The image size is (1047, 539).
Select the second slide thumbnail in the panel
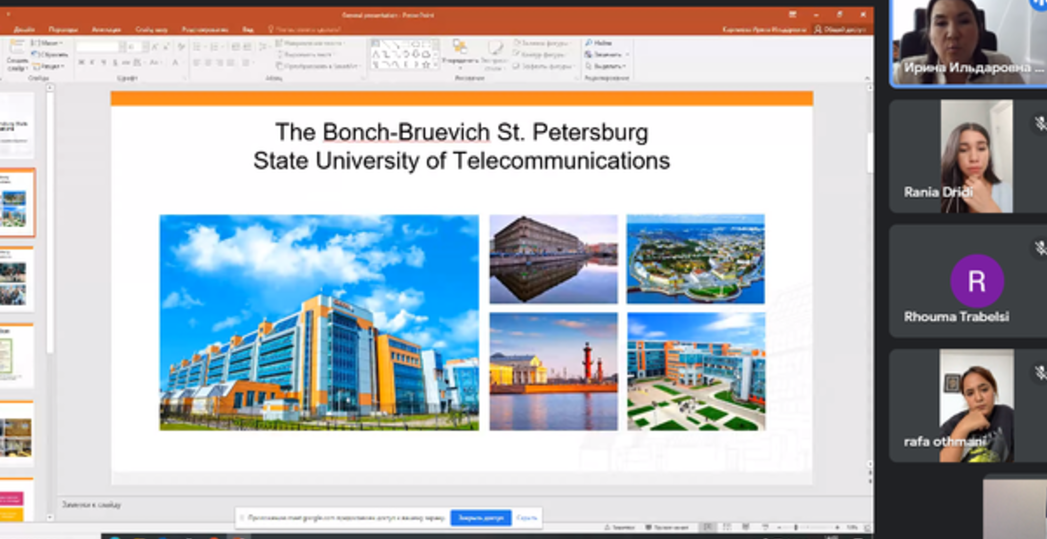[17, 202]
